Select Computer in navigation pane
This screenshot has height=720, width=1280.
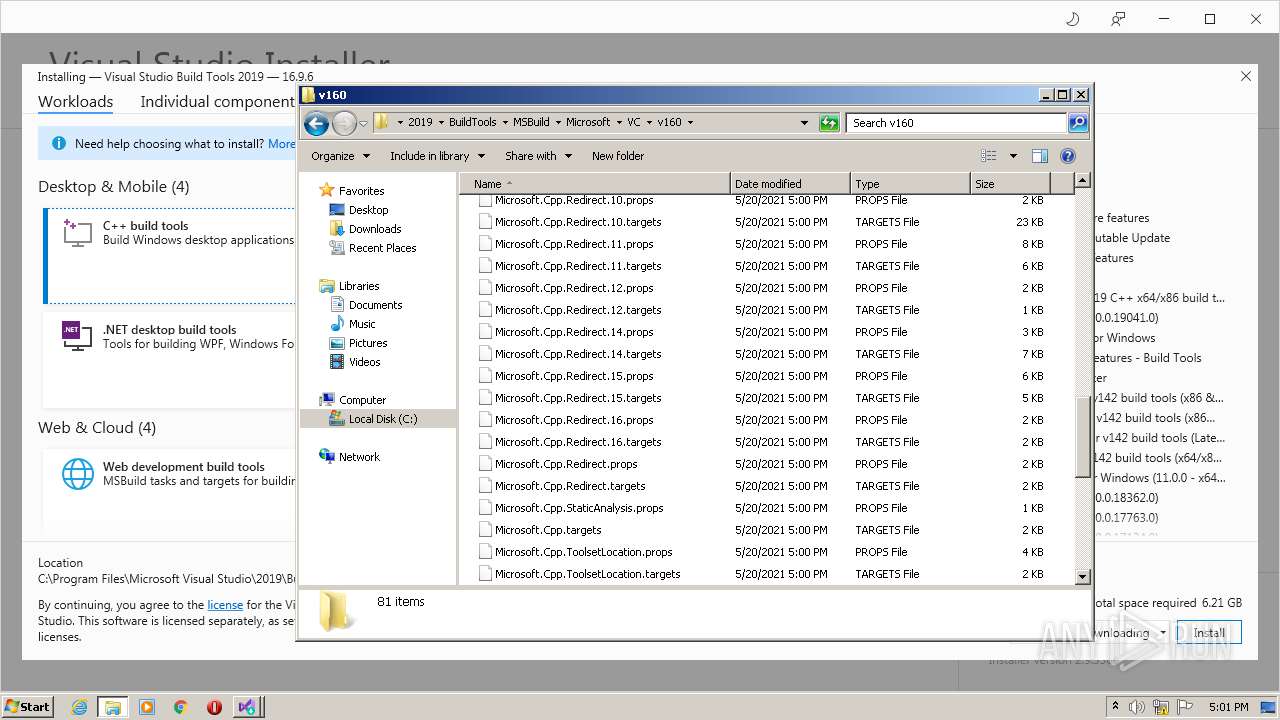[362, 400]
